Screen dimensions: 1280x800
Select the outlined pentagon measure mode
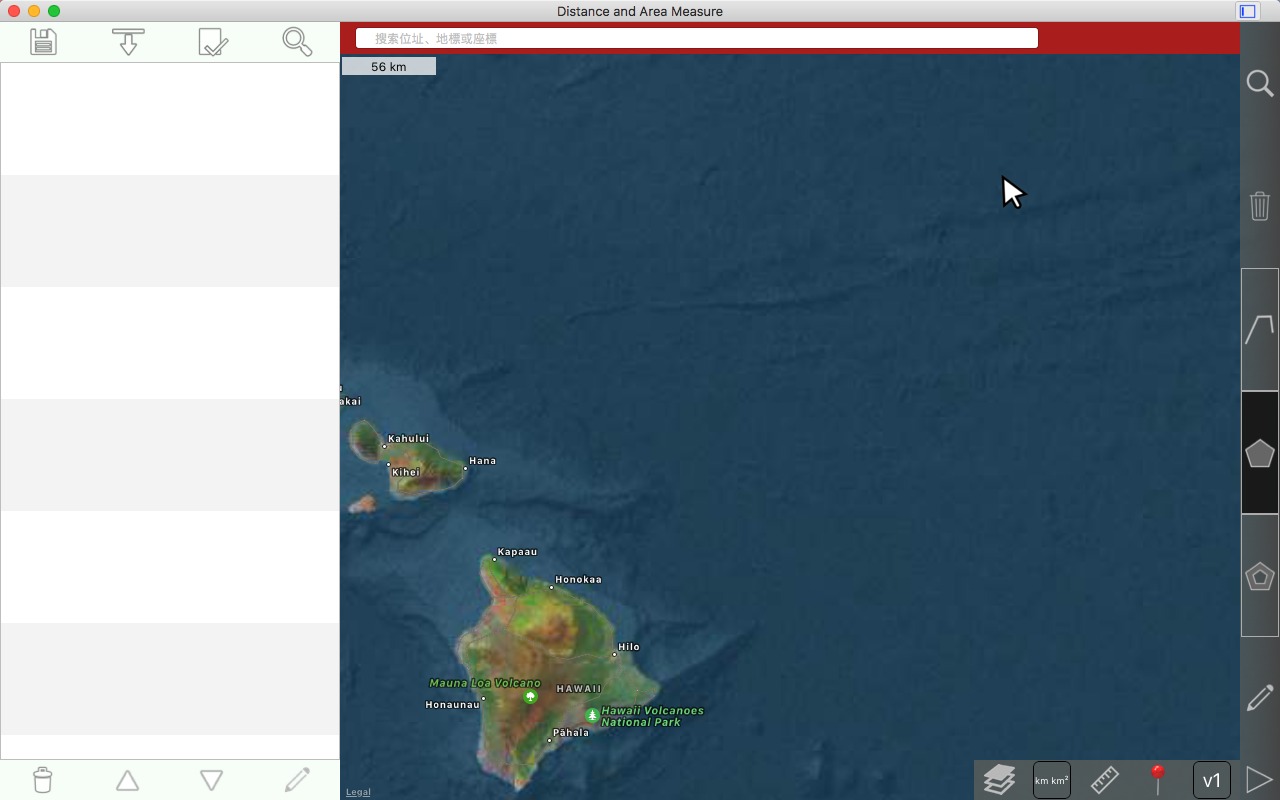pyautogui.click(x=1260, y=576)
